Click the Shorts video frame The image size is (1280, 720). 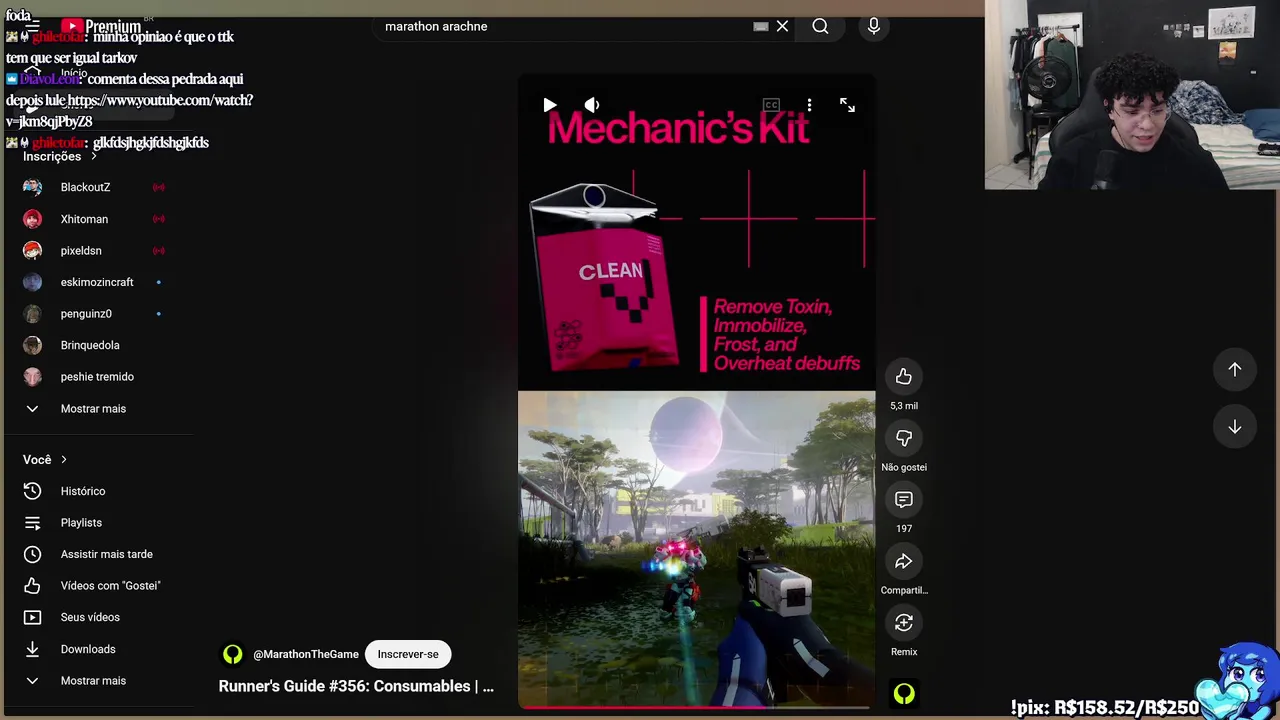coord(696,392)
